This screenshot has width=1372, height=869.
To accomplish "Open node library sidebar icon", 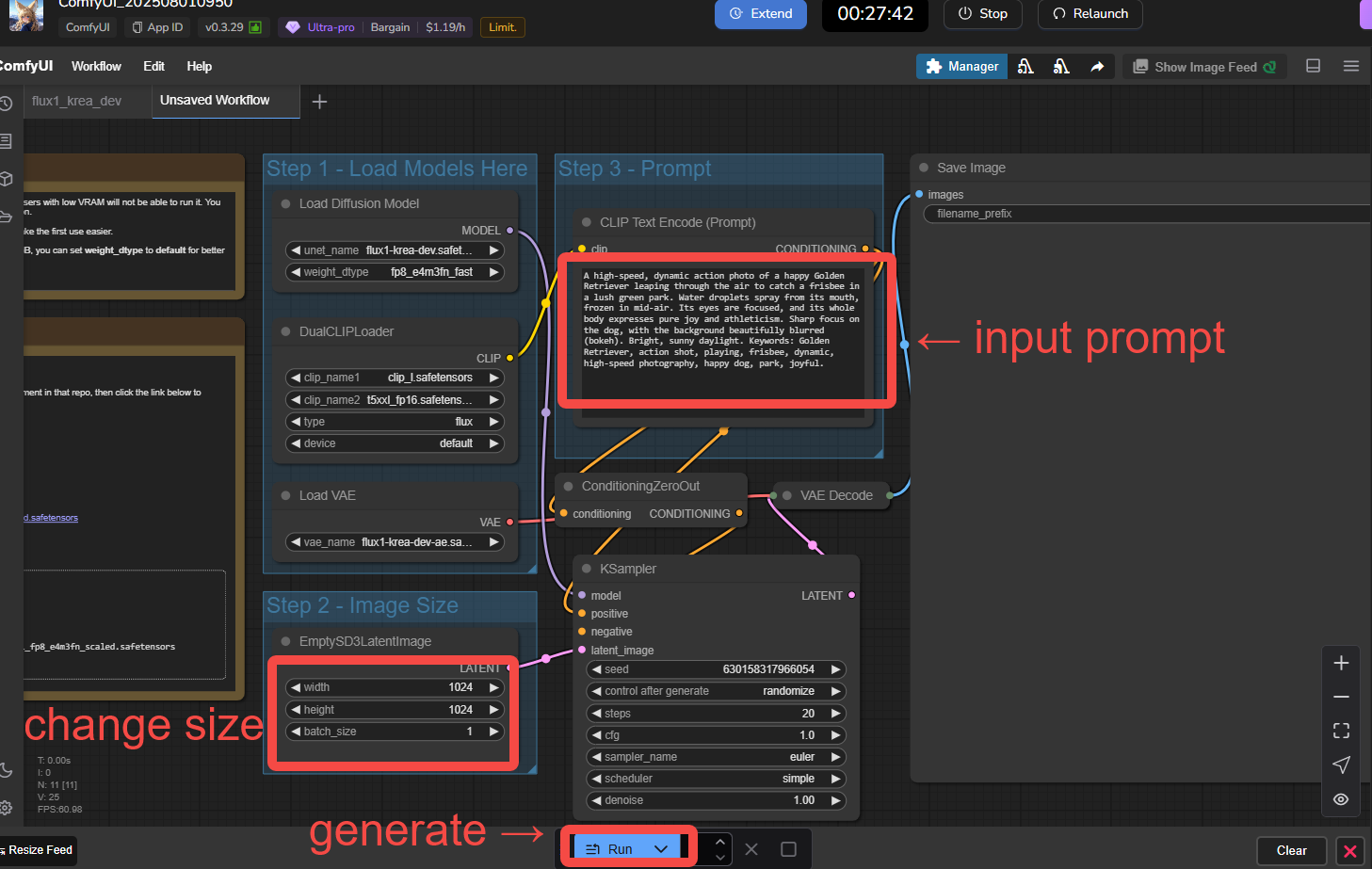I will tap(6, 141).
